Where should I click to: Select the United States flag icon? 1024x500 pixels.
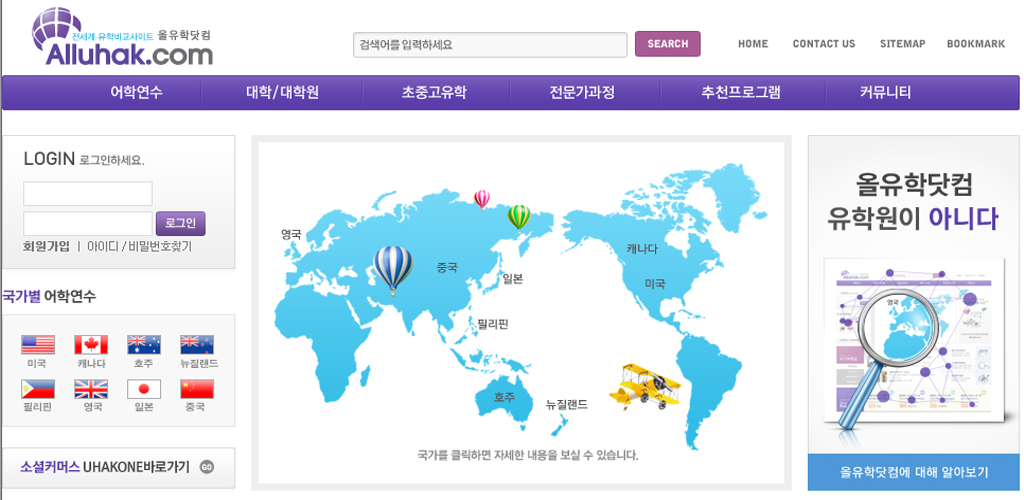point(38,345)
